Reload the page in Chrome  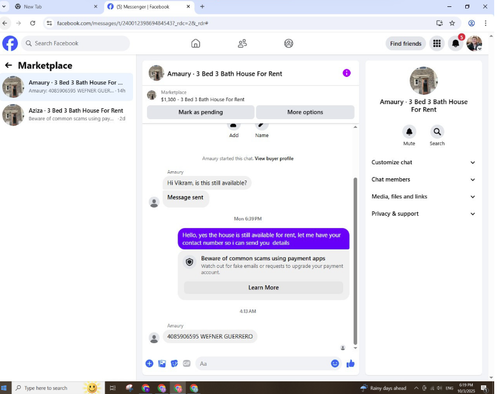(x=32, y=23)
